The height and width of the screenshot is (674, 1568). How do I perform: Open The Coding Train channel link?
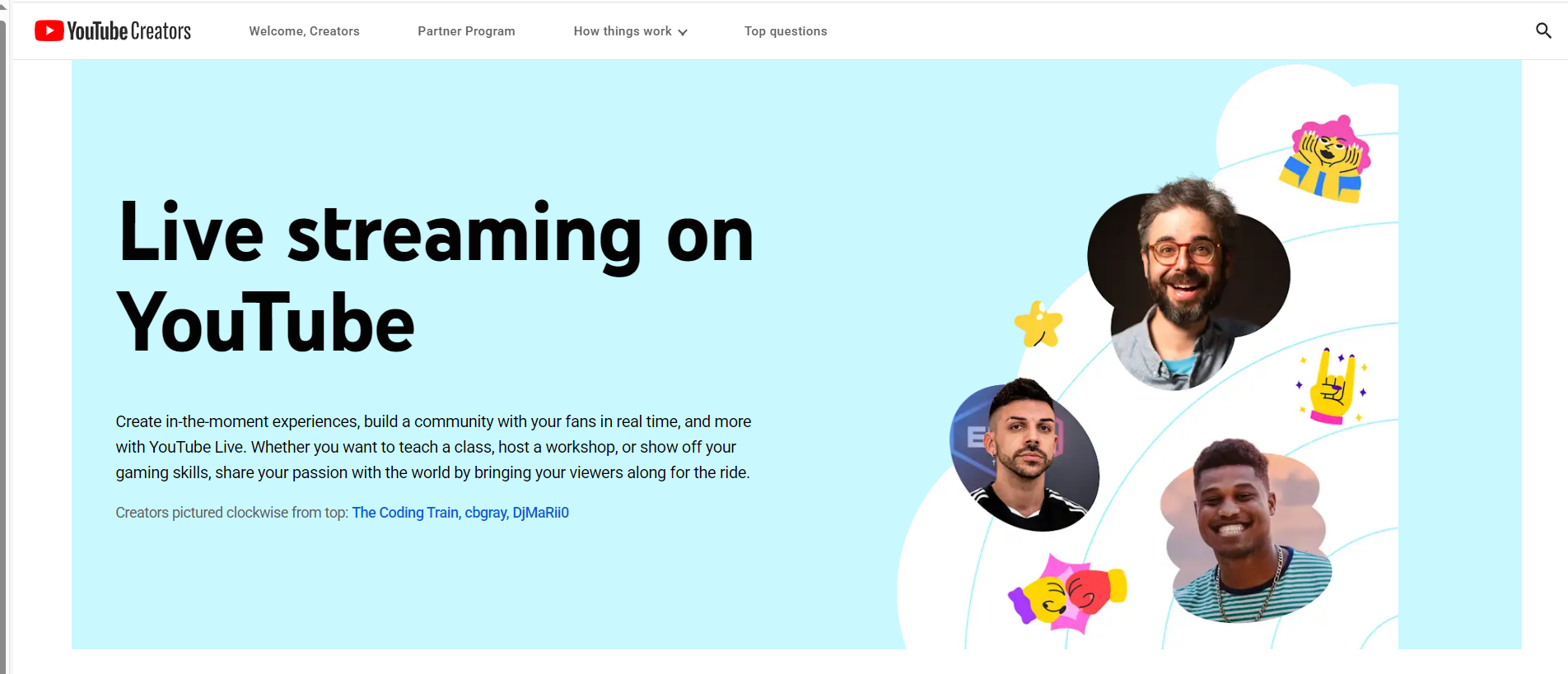[405, 513]
